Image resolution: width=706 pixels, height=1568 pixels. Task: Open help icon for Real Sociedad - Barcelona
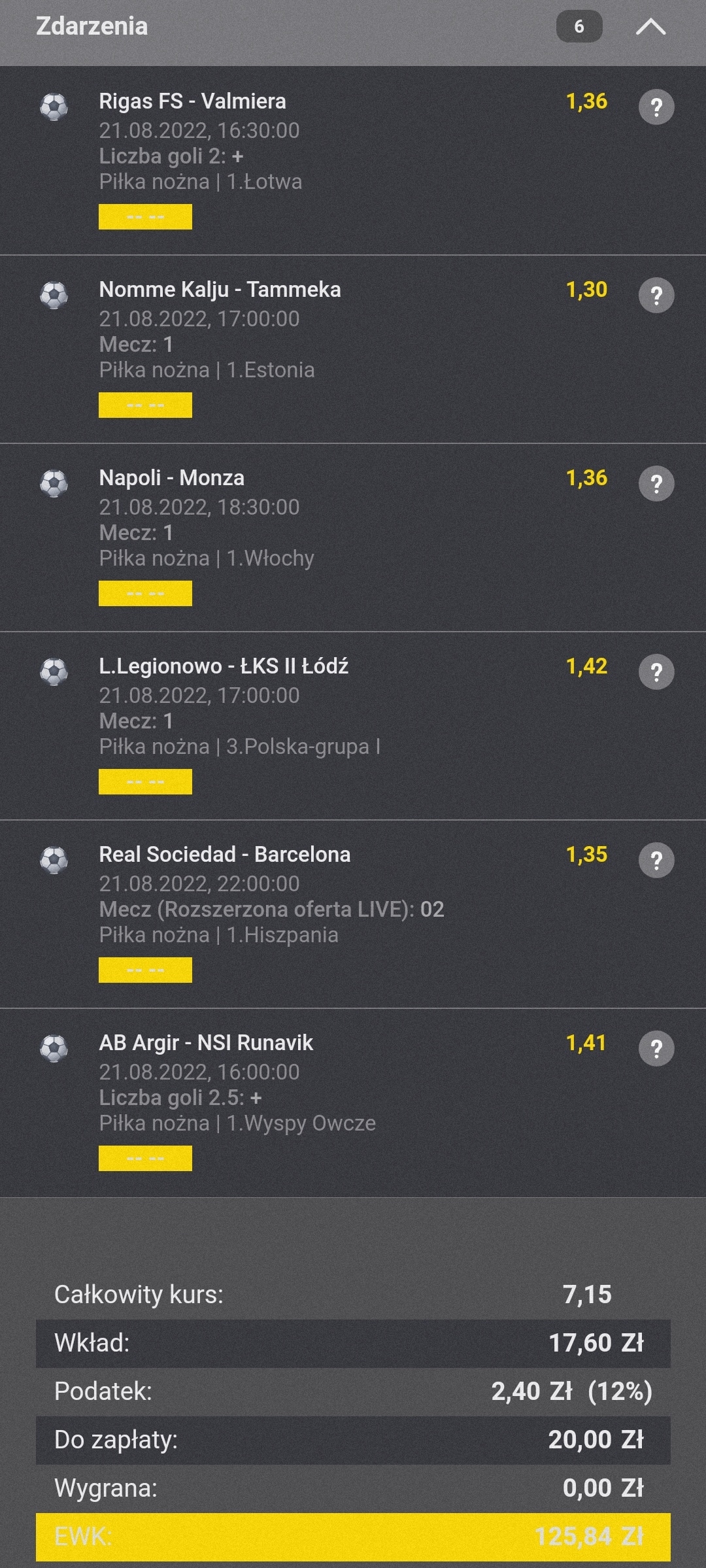point(656,860)
